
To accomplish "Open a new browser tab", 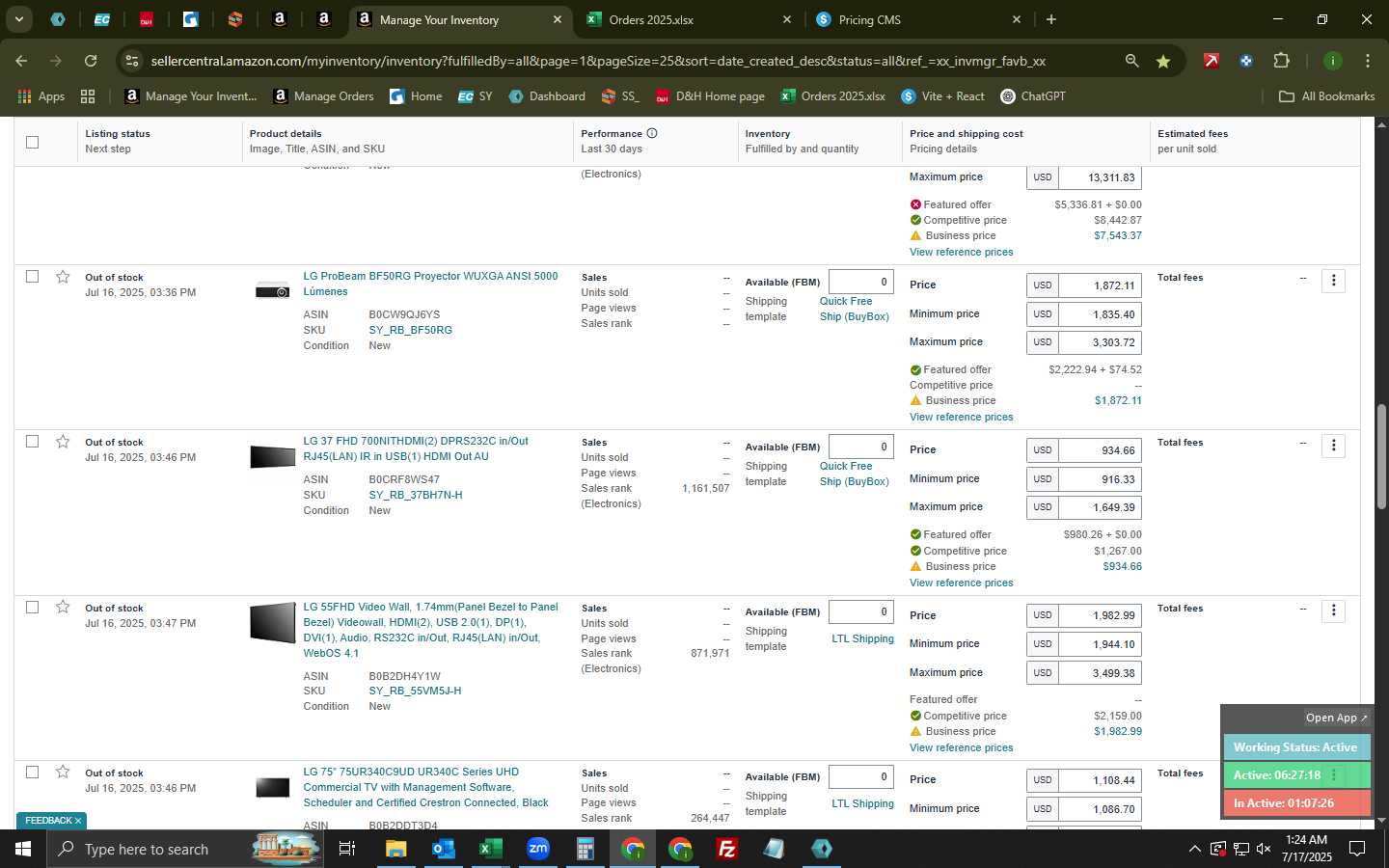I will pos(1050,19).
